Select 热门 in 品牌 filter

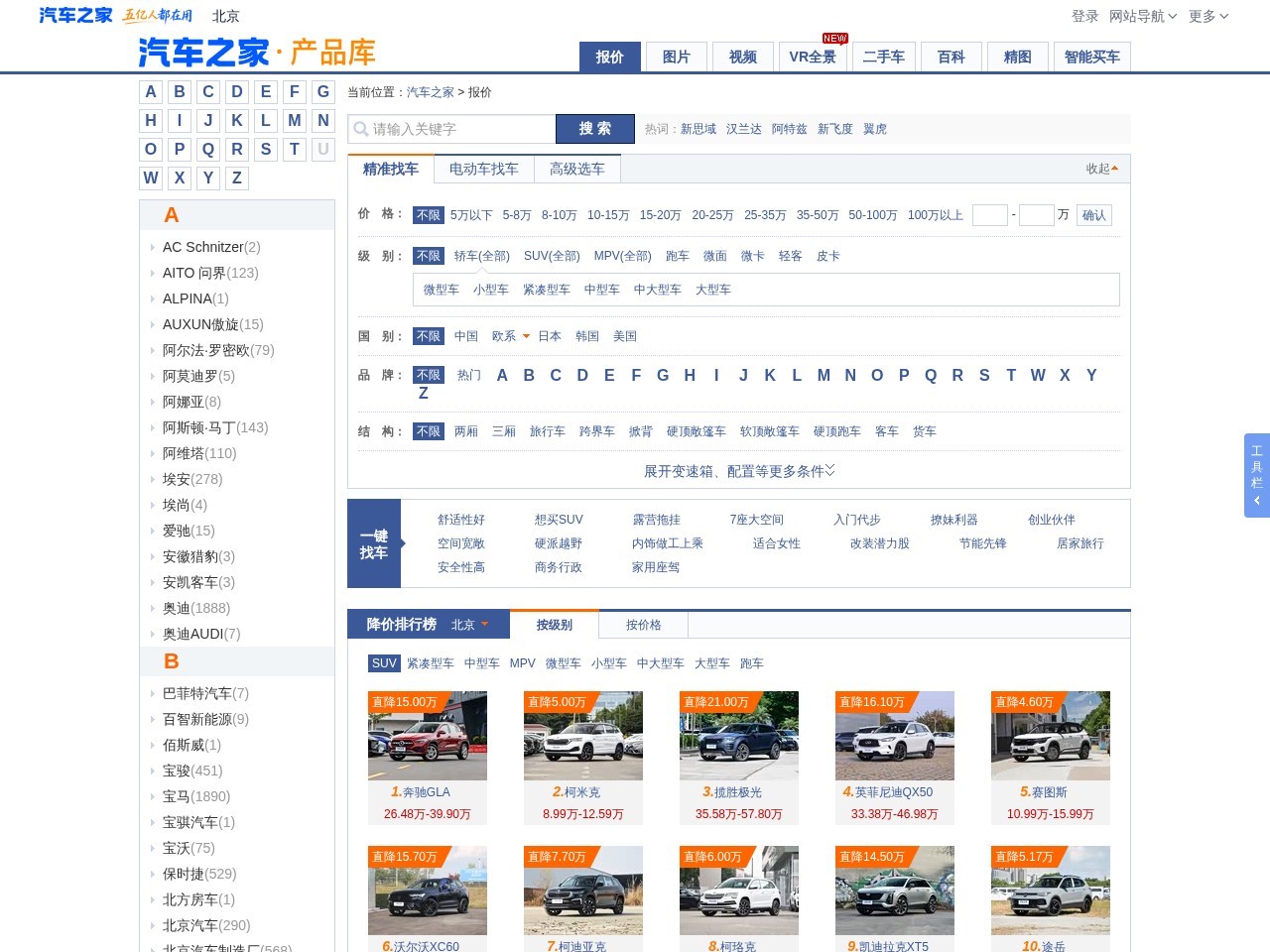(x=469, y=375)
